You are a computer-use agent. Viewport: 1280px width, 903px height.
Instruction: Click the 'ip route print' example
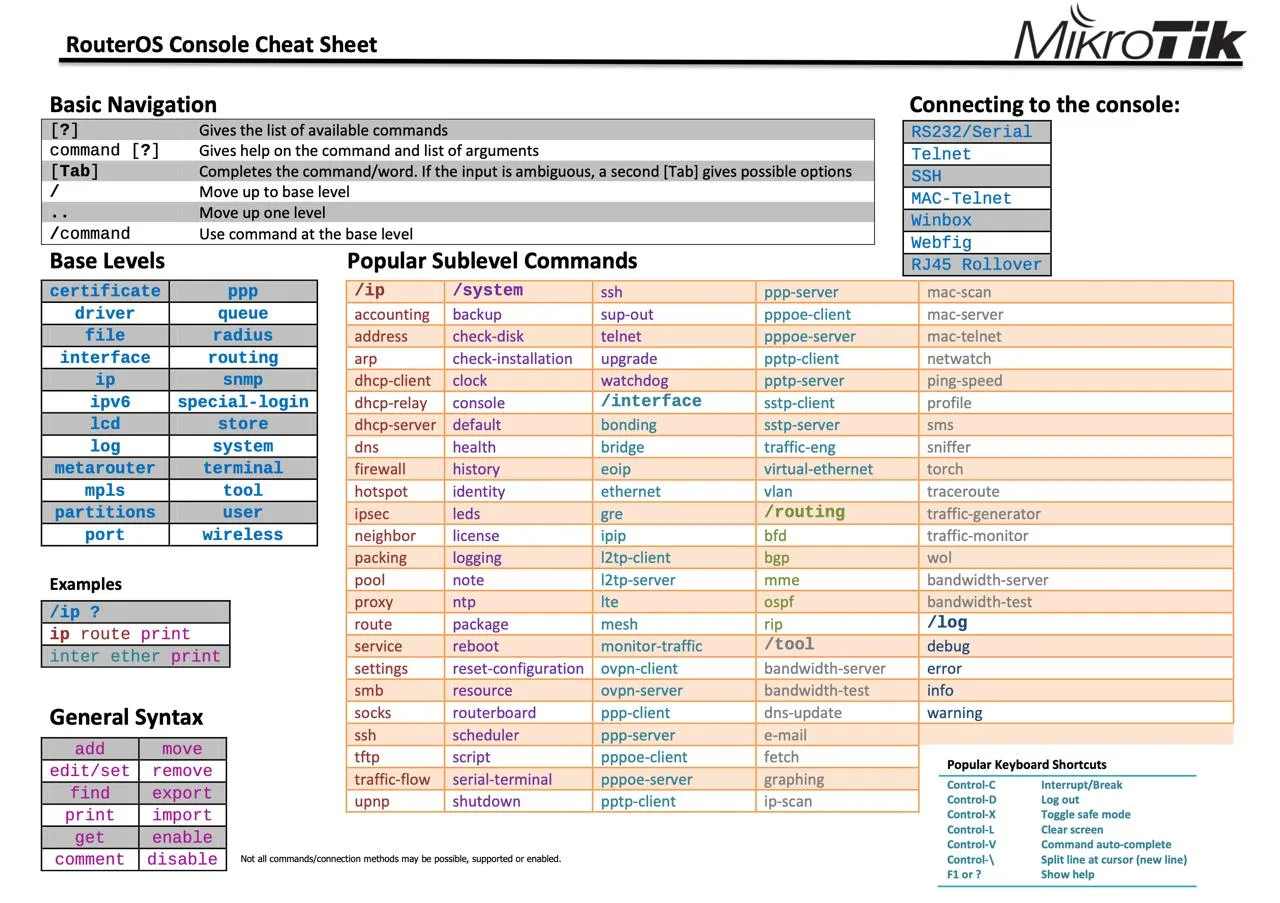coord(120,634)
